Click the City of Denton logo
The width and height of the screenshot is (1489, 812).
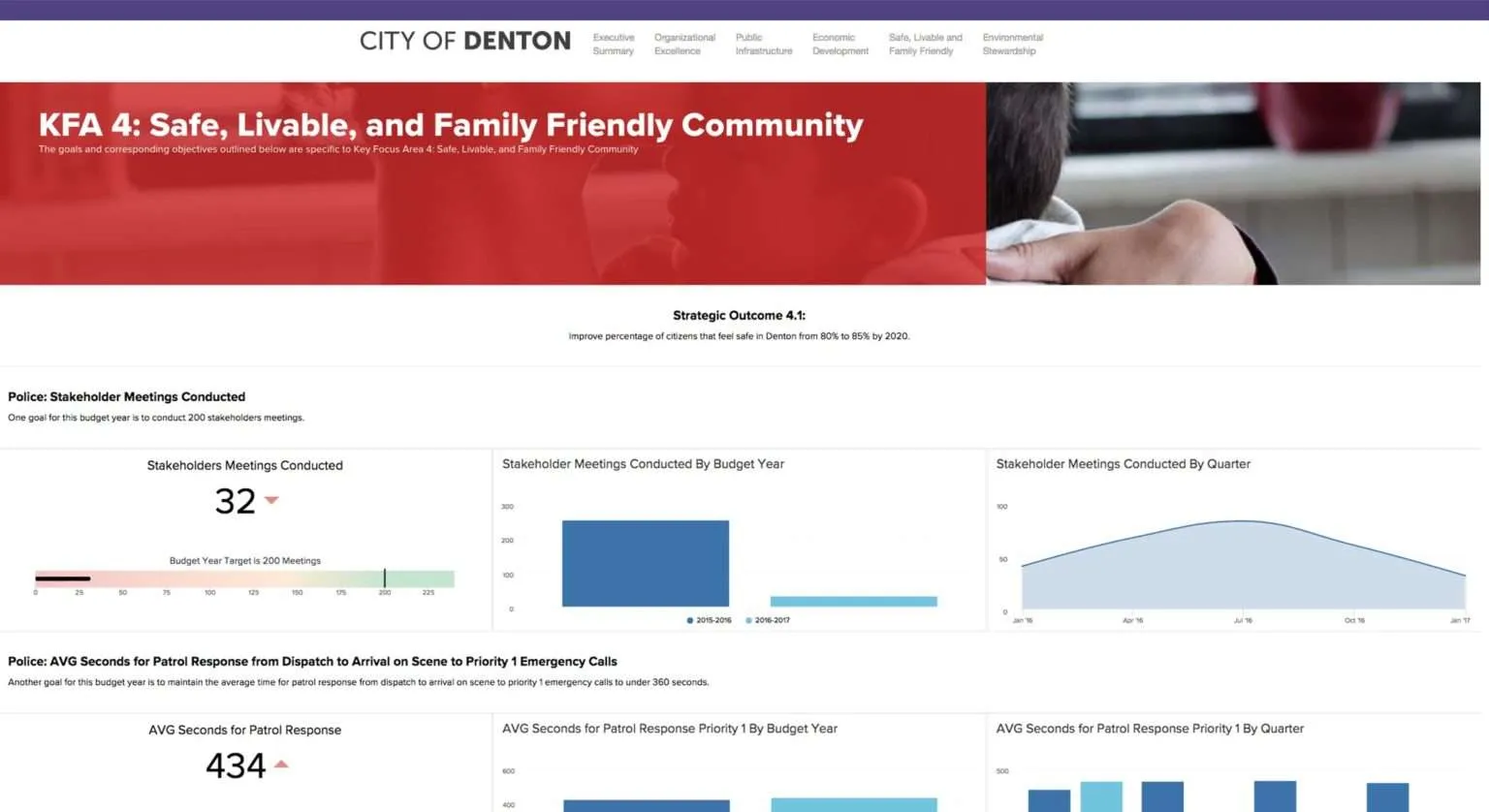pyautogui.click(x=465, y=41)
